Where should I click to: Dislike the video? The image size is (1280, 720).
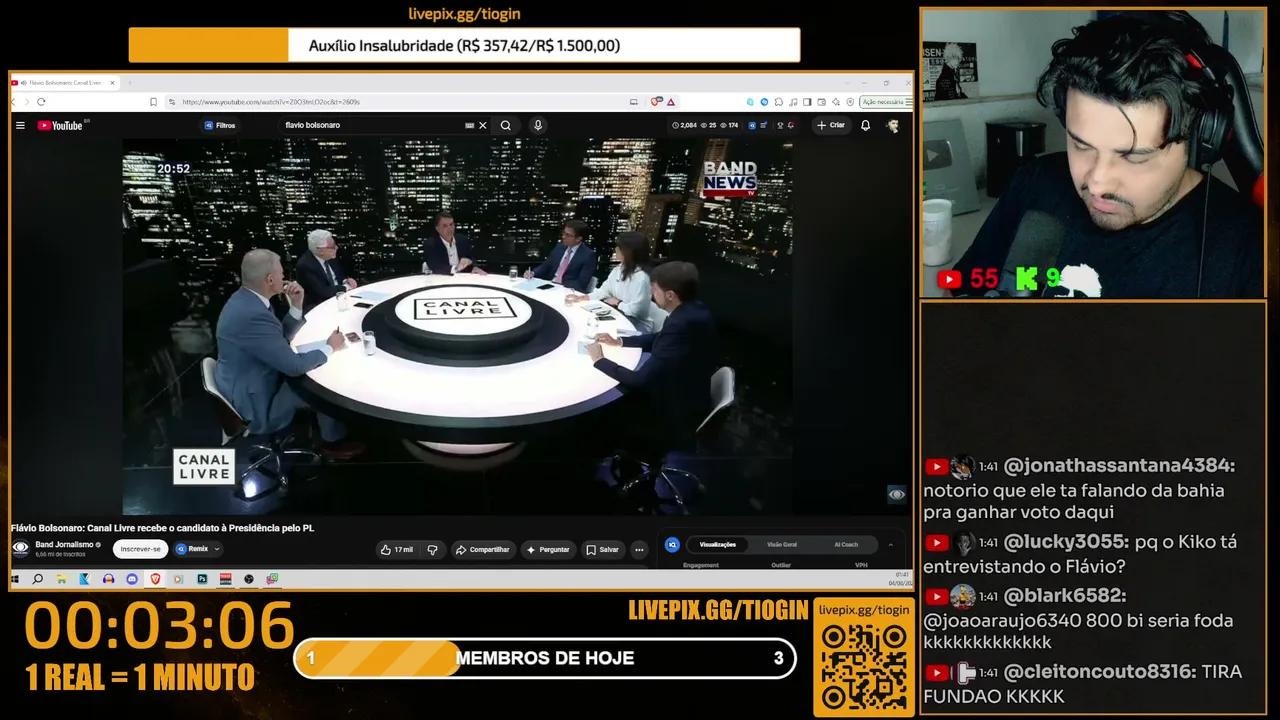[x=432, y=549]
